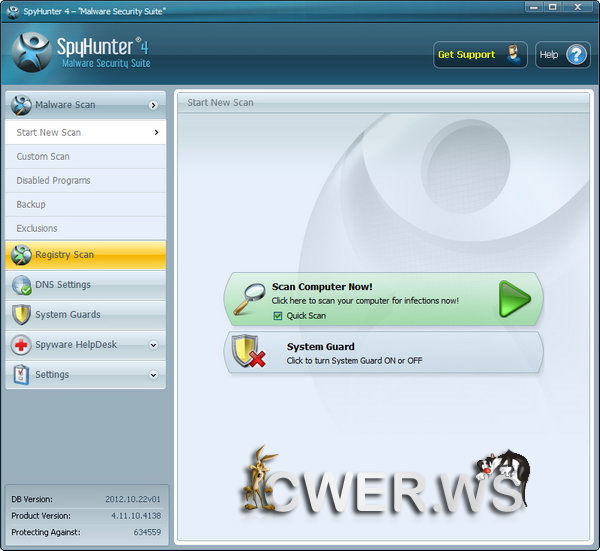Click the green play arrow scan icon
This screenshot has width=600, height=551.
pos(514,299)
